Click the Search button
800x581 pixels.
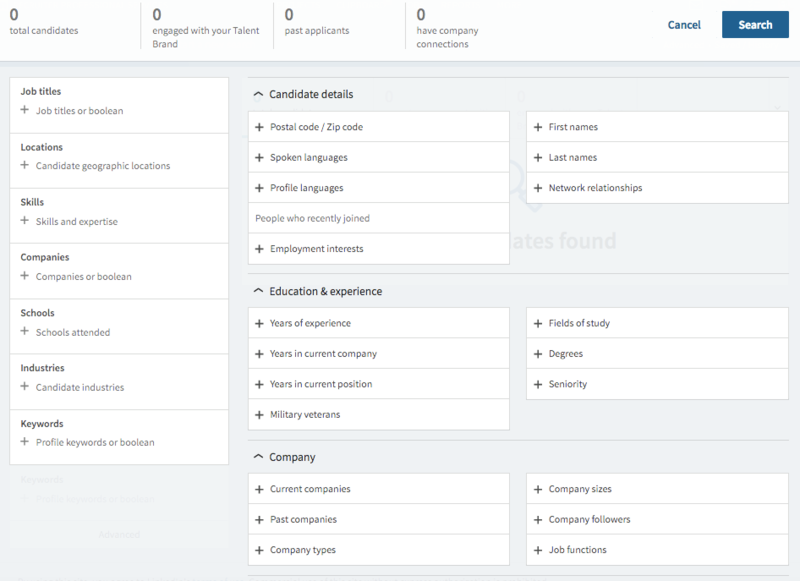(x=754, y=24)
